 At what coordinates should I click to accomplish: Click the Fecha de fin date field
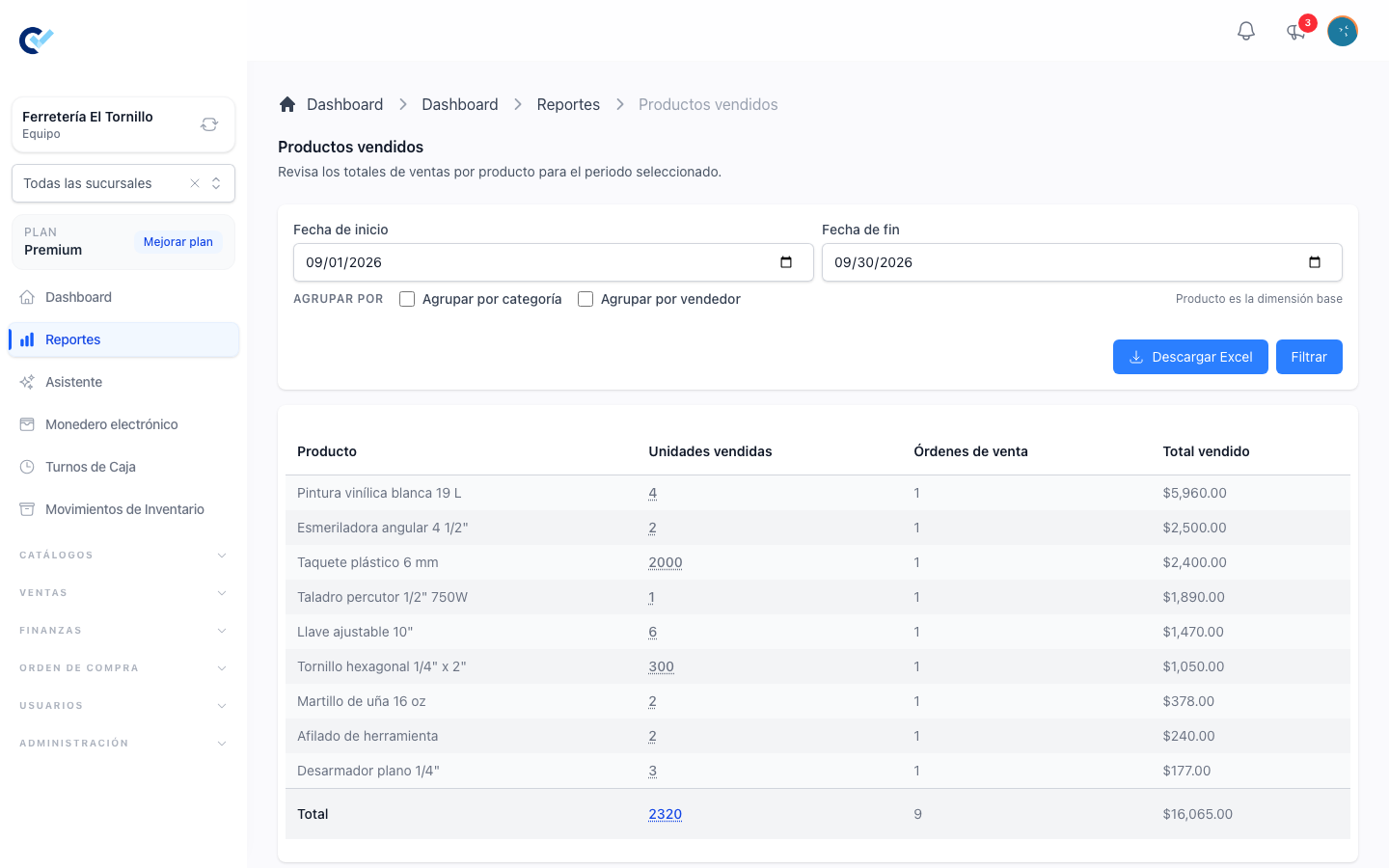[x=1082, y=262]
